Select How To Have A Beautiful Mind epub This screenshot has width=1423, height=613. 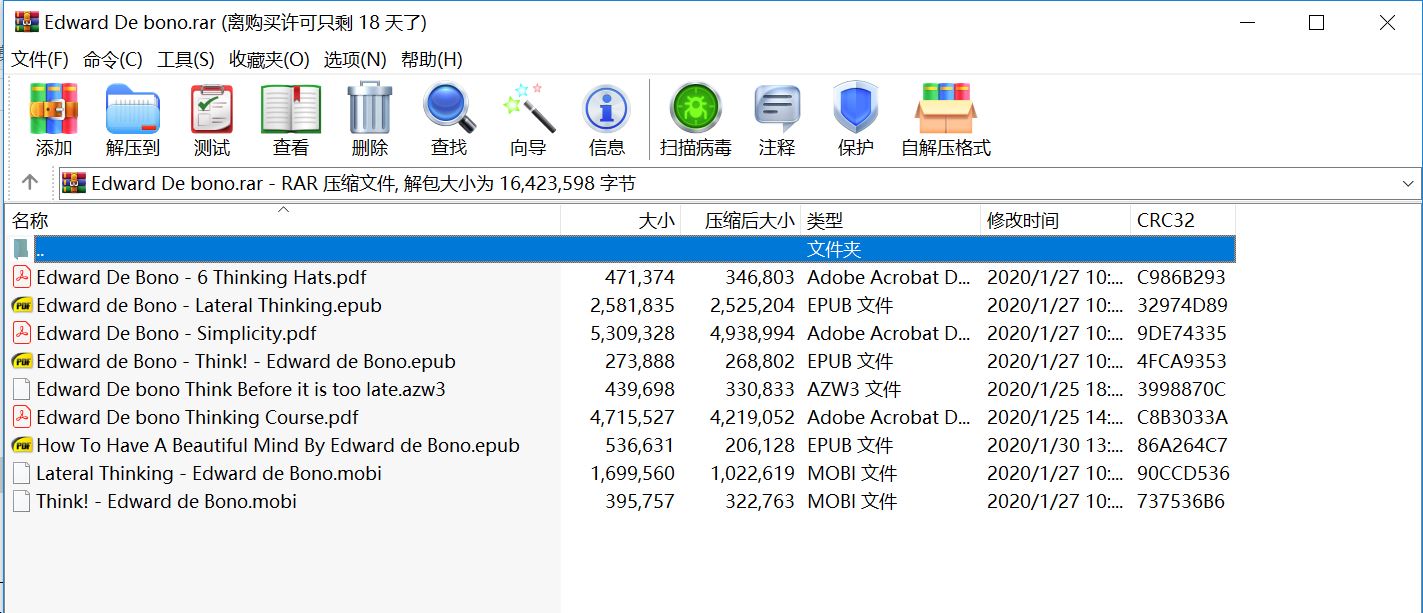278,445
